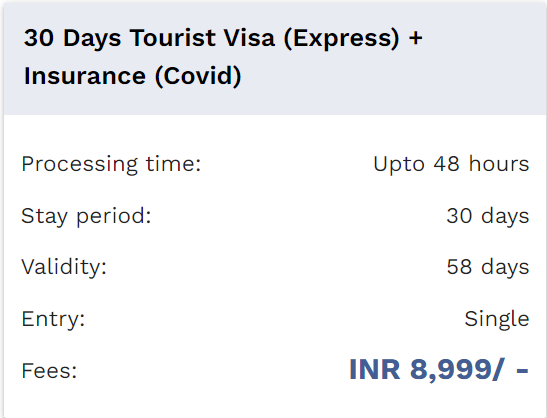This screenshot has width=547, height=418.
Task: Select the Single entry value
Action: point(497,319)
